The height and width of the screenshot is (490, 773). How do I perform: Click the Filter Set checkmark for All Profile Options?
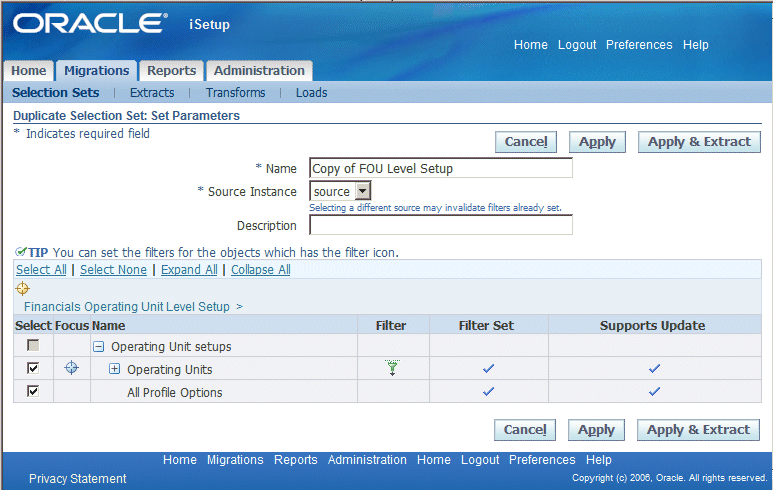coord(489,391)
